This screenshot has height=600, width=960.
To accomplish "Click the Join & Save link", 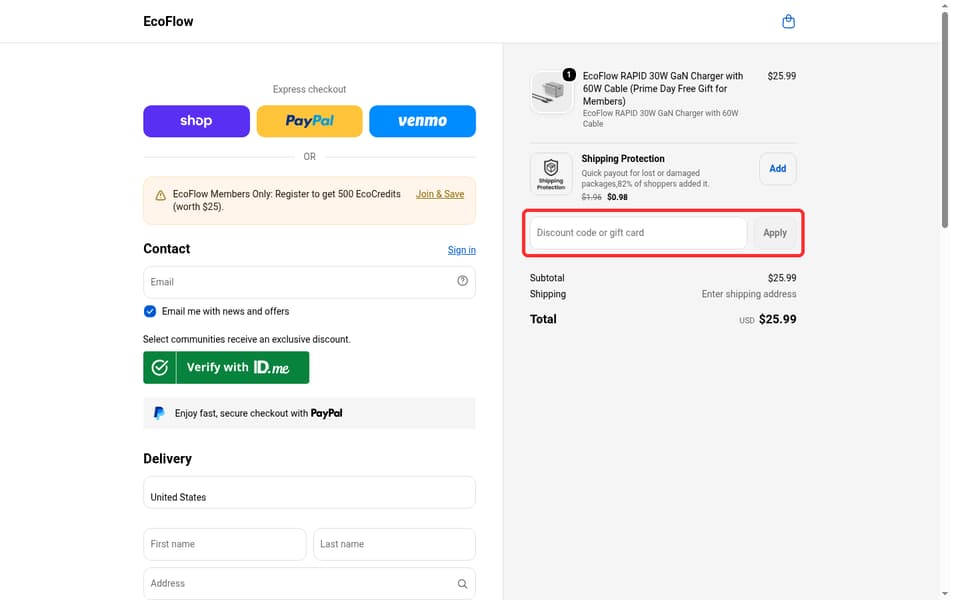I will pos(440,194).
